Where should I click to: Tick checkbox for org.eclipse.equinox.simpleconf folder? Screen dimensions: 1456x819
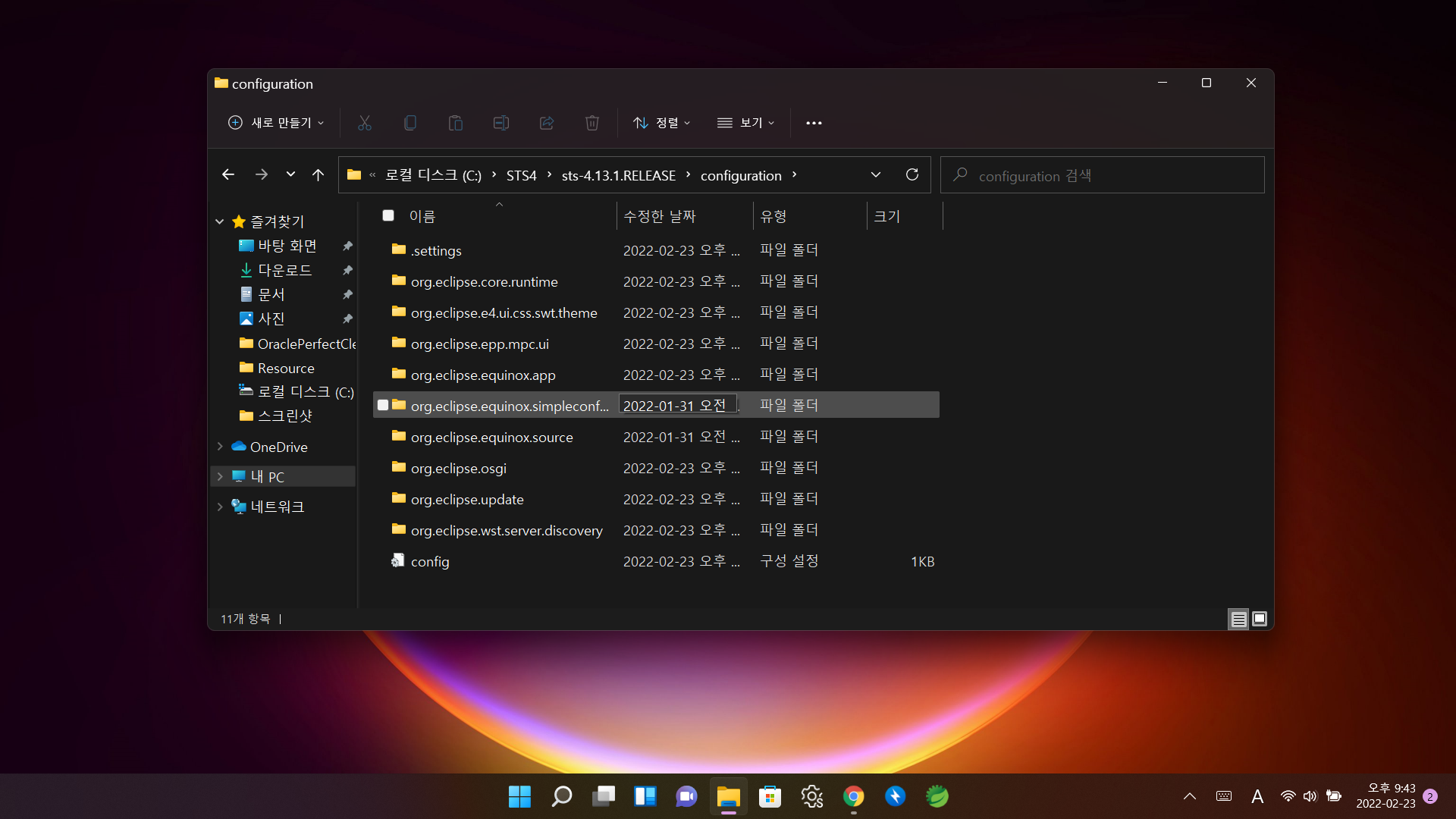coord(383,406)
